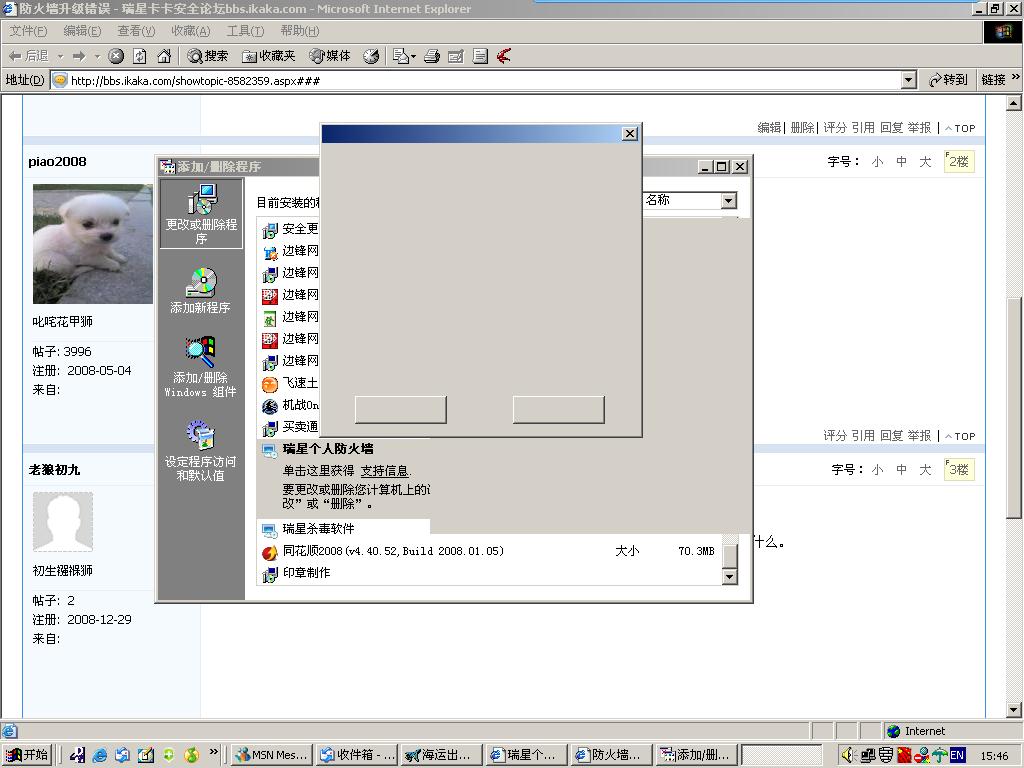Click the address bar page icon
Image resolution: width=1024 pixels, height=768 pixels.
coord(60,80)
